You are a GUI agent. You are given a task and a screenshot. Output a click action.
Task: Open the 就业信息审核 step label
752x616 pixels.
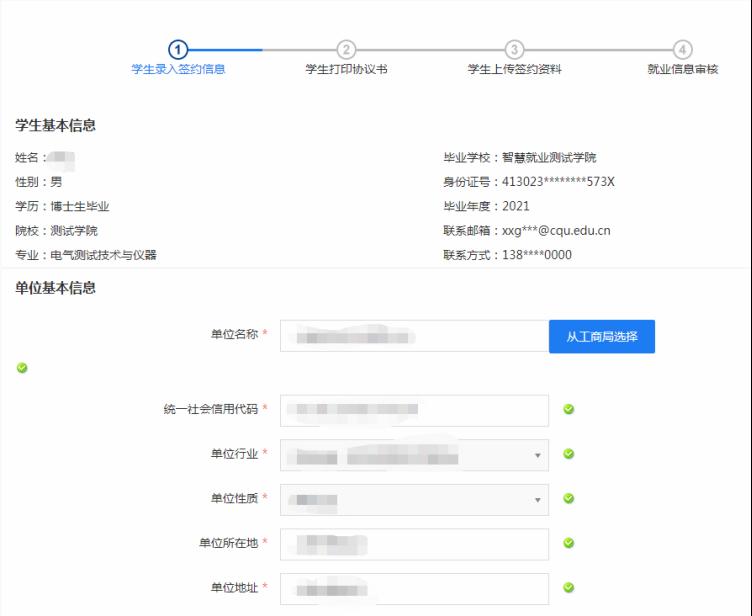pos(683,70)
